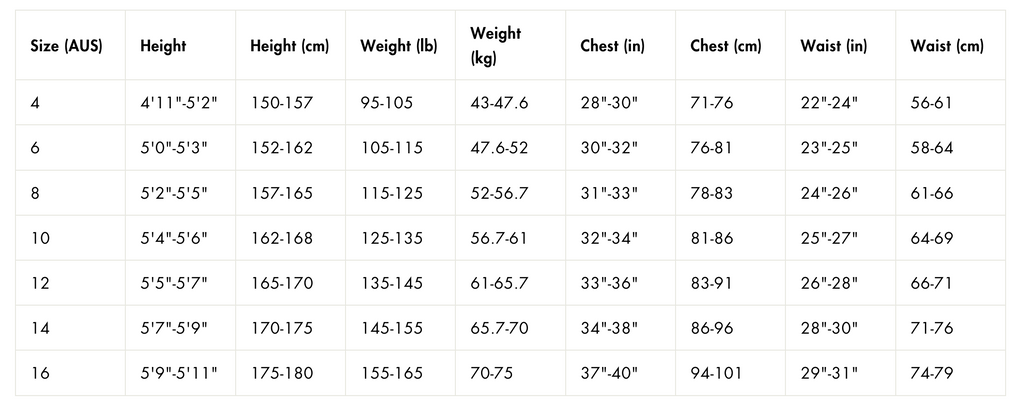Image resolution: width=1024 pixels, height=413 pixels.
Task: Click the Size (AUS) column header
Action: coord(67,46)
